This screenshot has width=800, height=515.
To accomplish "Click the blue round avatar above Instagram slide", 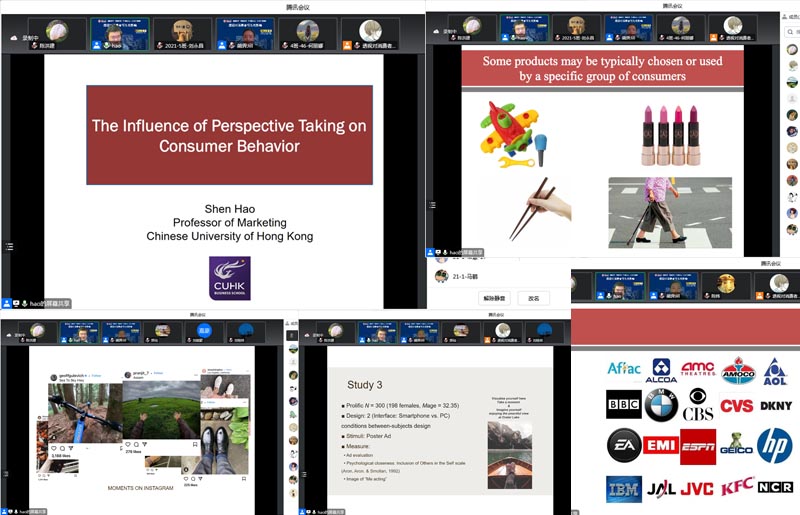I will coord(204,332).
